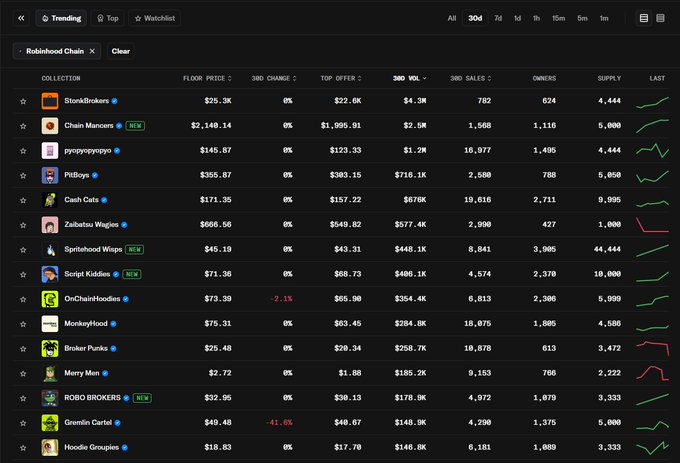Star ROBO BROKERS to add to watchlist

click(x=23, y=398)
